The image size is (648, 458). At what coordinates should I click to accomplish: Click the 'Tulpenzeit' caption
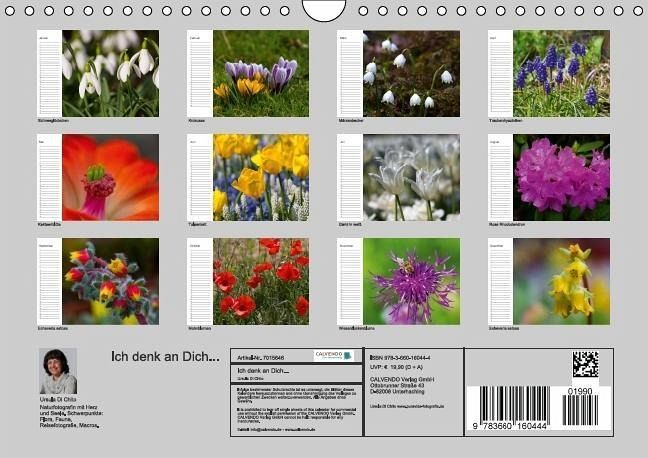coord(197,224)
